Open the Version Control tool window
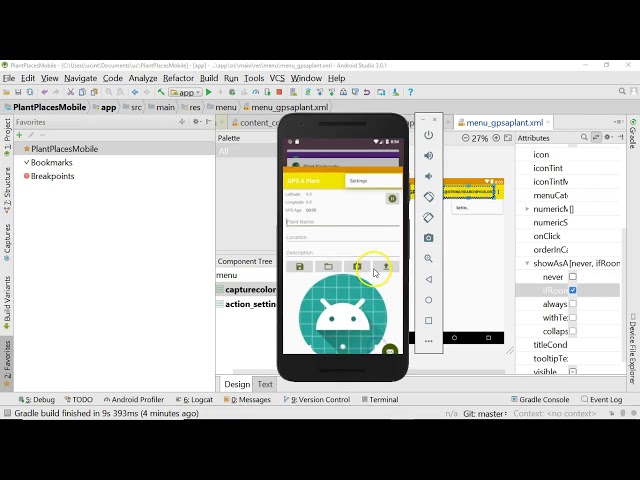The height and width of the screenshot is (480, 640). (316, 400)
